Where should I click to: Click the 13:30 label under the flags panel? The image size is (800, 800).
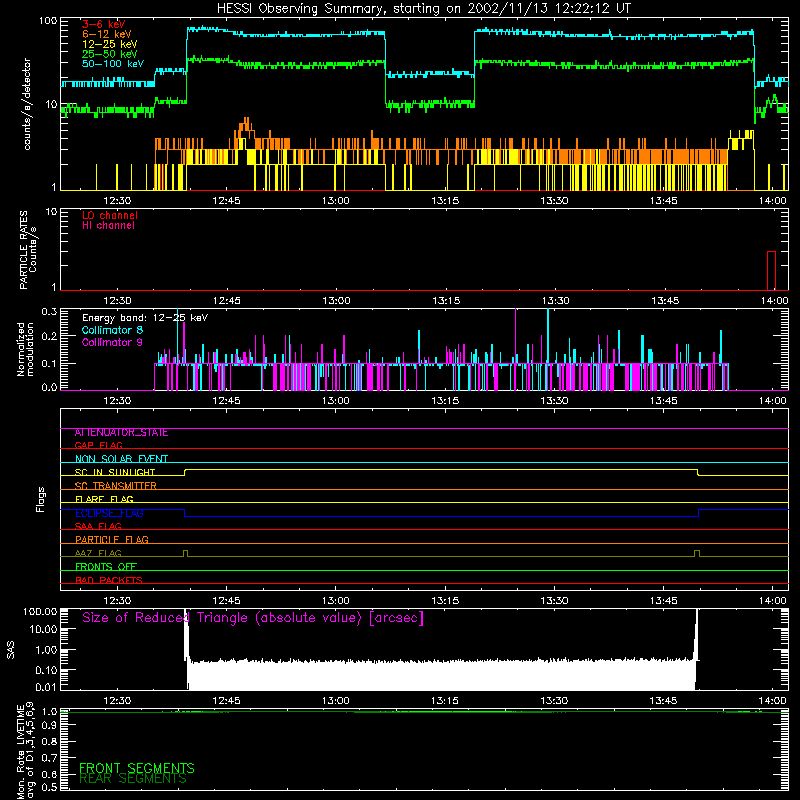[555, 601]
